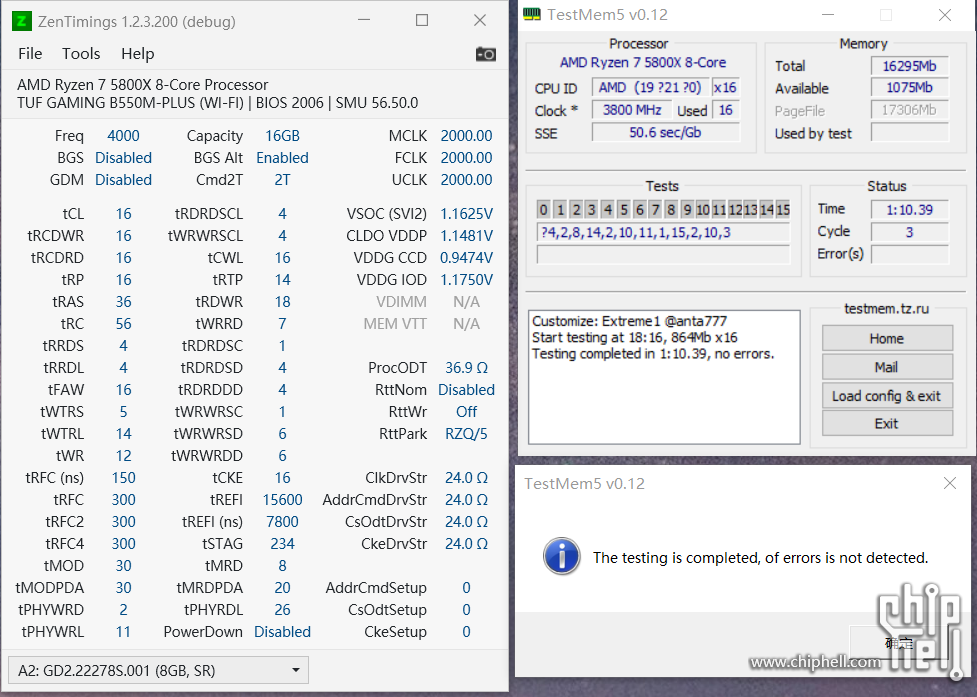Click the VDDG CCD 0.9474V value
The image size is (977, 697).
tap(466, 258)
